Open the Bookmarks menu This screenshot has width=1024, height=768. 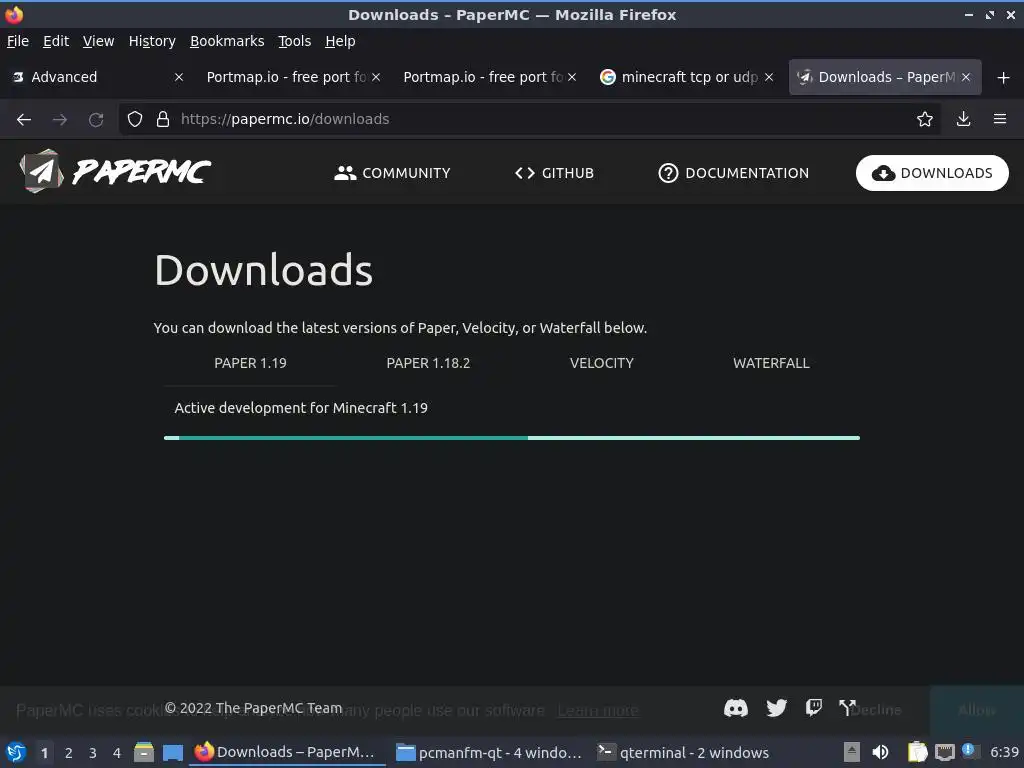[227, 41]
